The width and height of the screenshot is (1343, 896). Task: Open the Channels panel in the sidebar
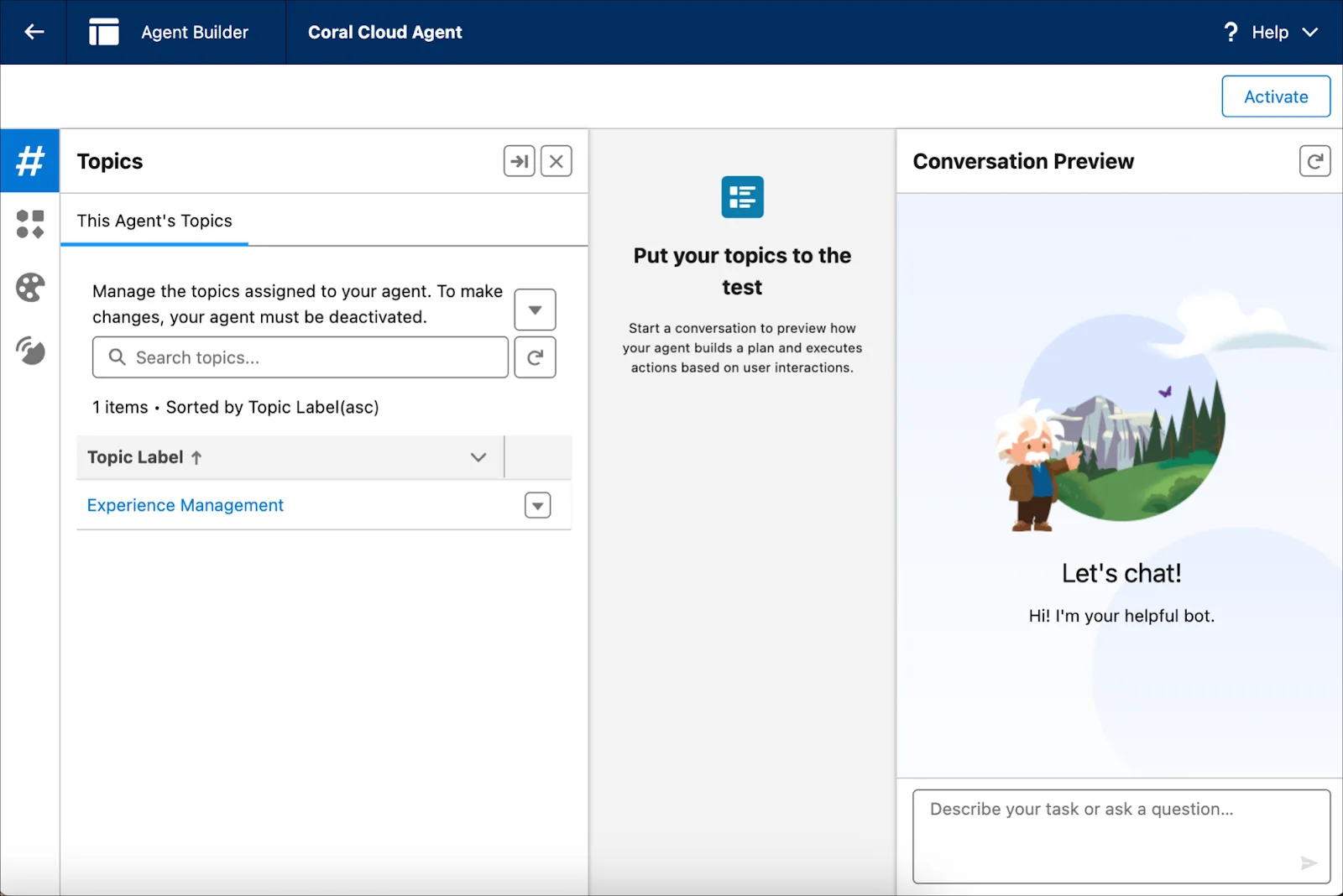(29, 352)
